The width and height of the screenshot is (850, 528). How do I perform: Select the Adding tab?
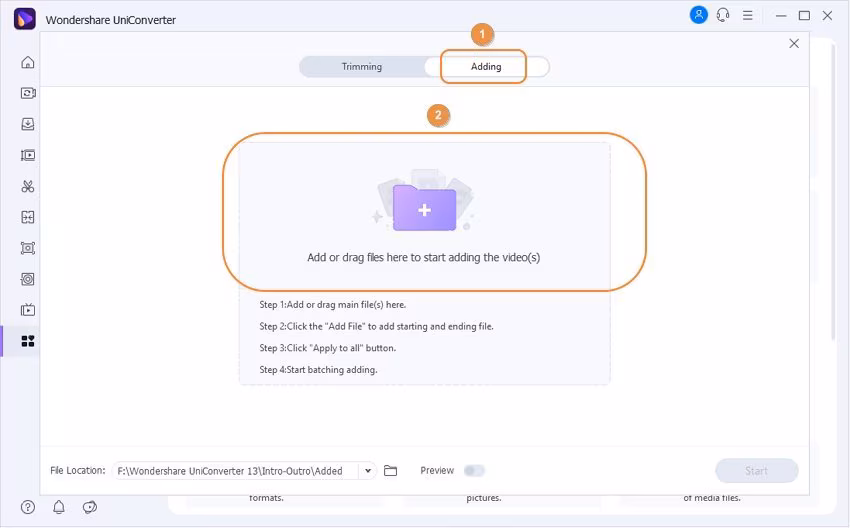click(486, 67)
